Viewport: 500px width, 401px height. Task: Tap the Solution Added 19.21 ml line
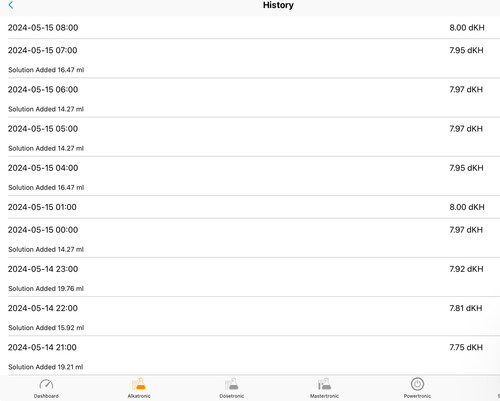pos(46,367)
